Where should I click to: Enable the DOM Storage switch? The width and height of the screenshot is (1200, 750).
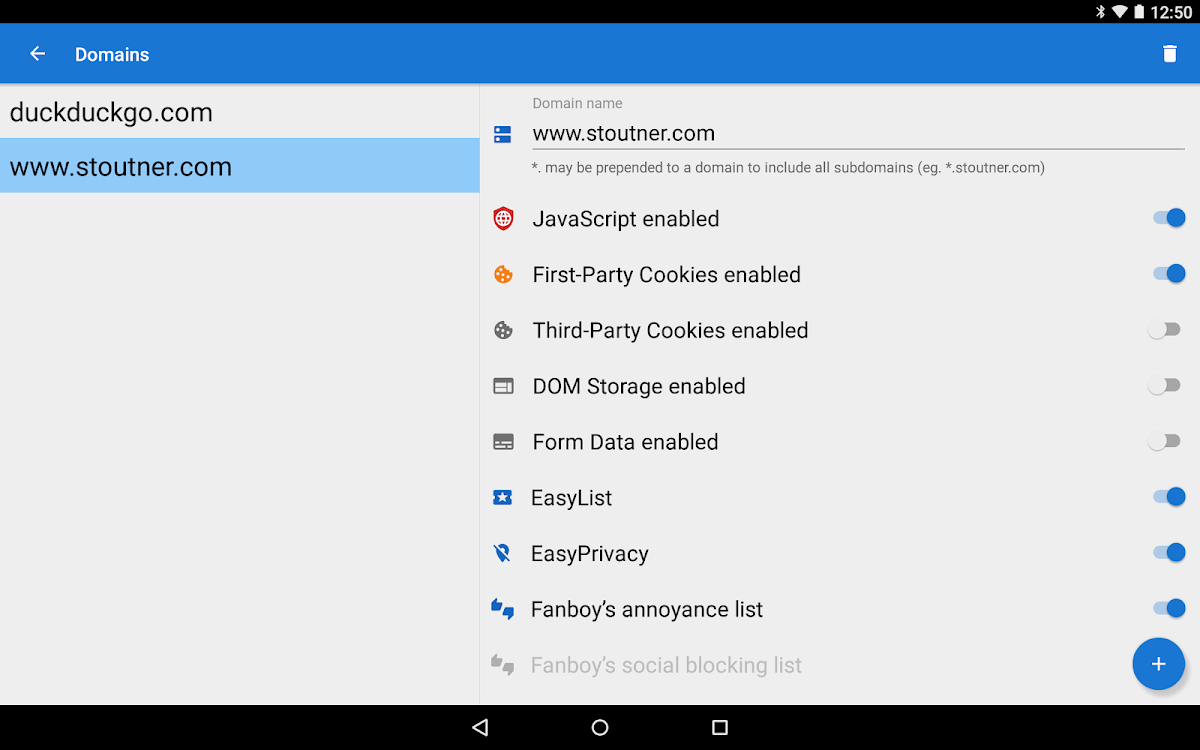1165,386
